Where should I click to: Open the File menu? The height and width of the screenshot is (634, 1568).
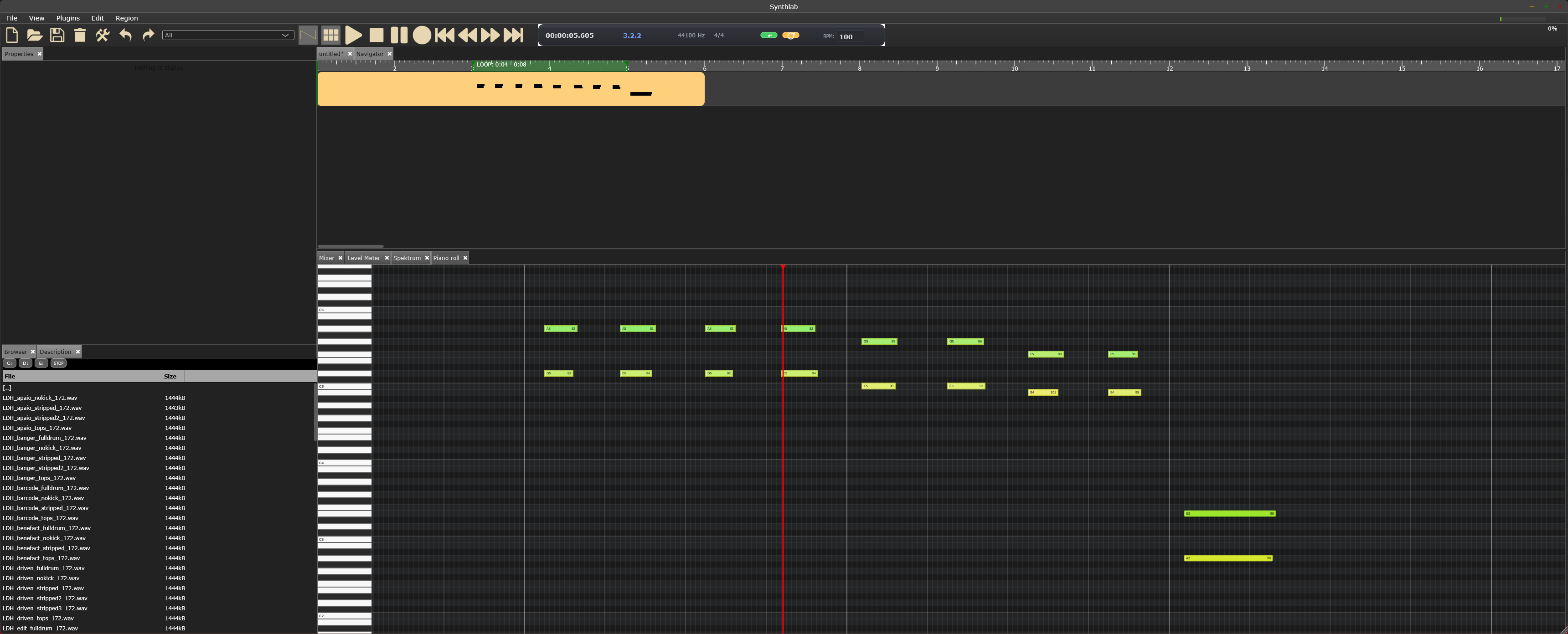click(11, 18)
